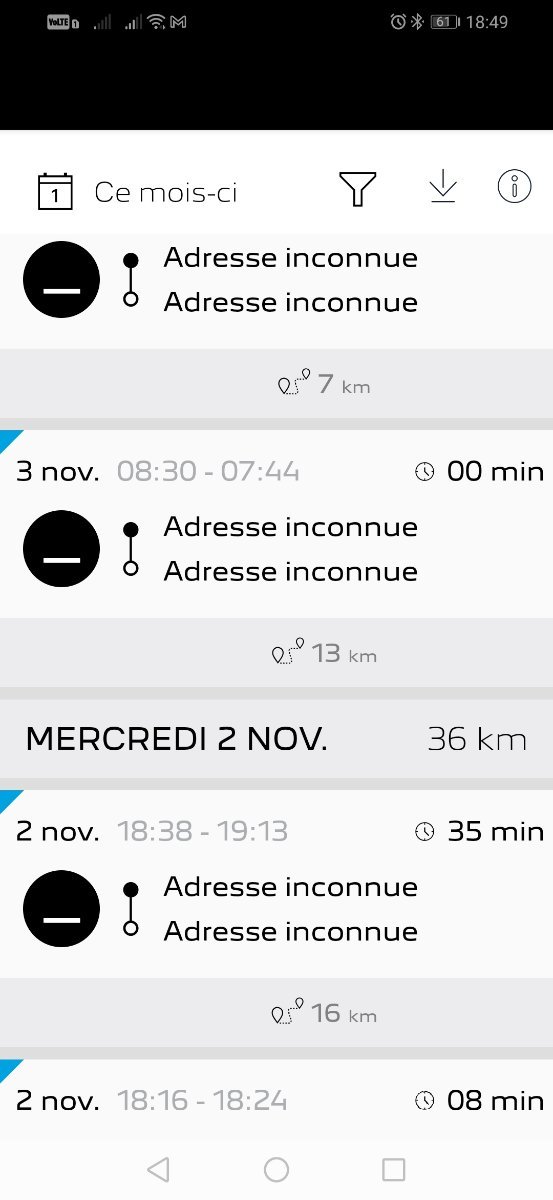Tap the 7 km distance row
553x1200 pixels.
click(x=276, y=384)
